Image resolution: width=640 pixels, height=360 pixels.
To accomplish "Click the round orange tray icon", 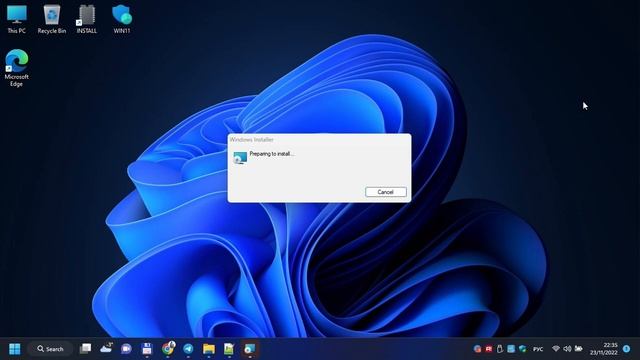I will (477, 349).
